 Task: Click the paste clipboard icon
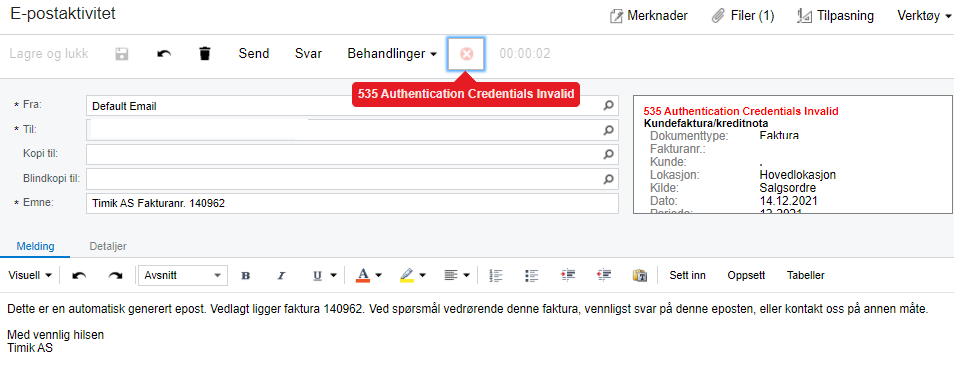point(639,275)
